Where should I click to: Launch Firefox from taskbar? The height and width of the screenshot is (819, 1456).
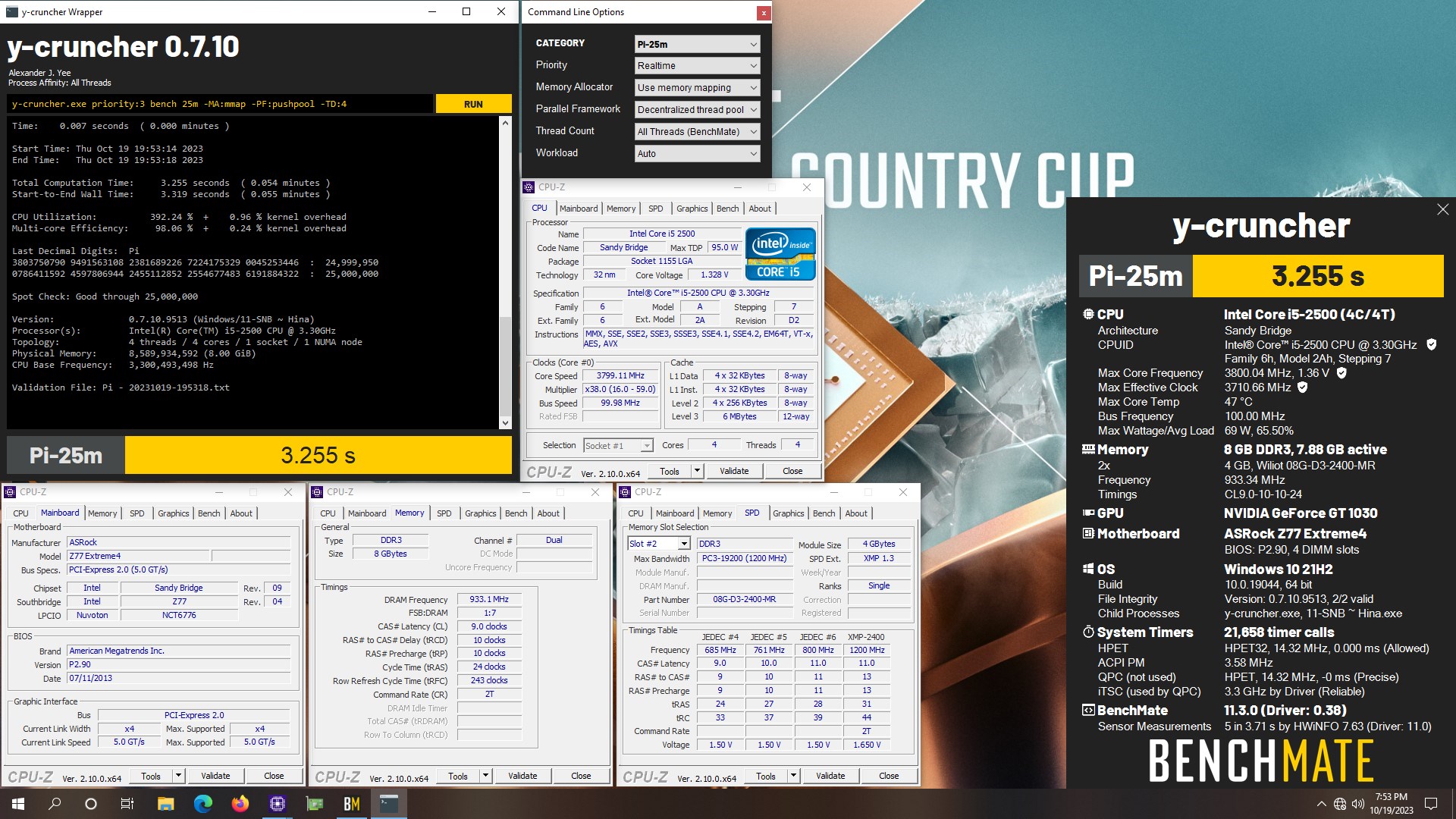[x=240, y=804]
